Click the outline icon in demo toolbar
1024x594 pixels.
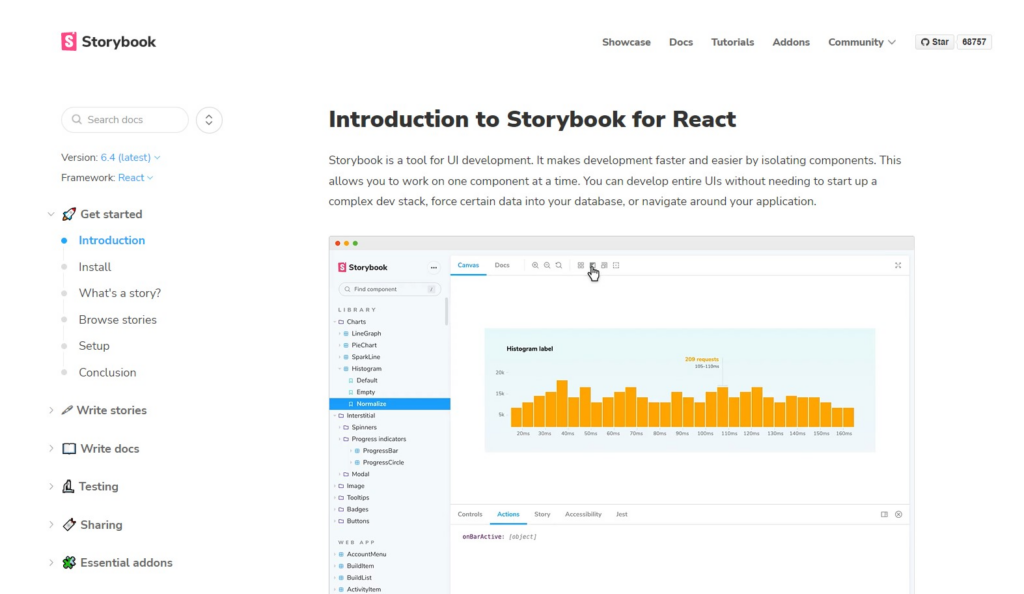coord(616,265)
